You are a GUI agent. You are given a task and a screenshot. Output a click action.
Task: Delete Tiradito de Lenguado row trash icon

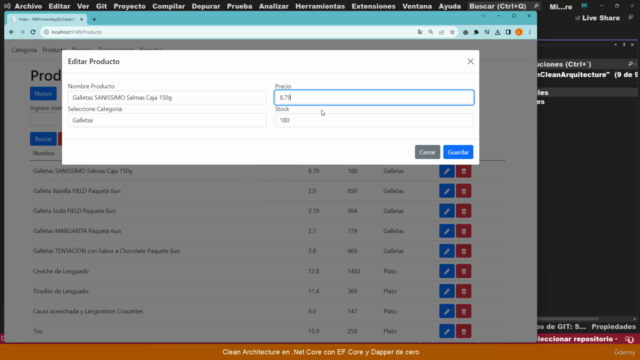464,291
